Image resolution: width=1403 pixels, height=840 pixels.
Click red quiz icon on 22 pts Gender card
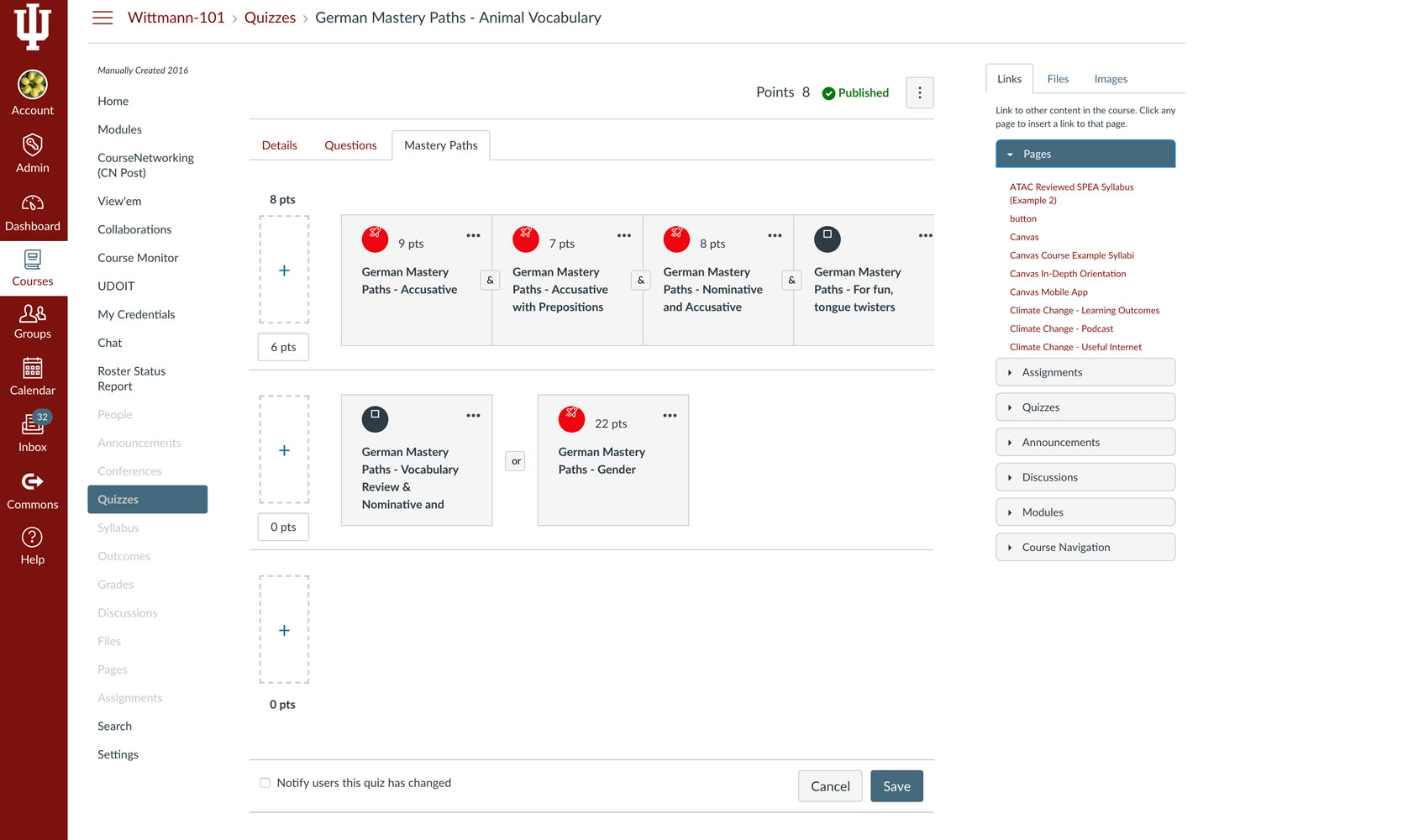point(571,419)
